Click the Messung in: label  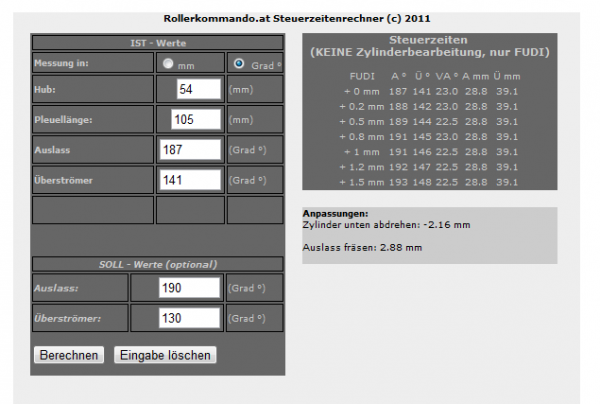click(x=61, y=63)
